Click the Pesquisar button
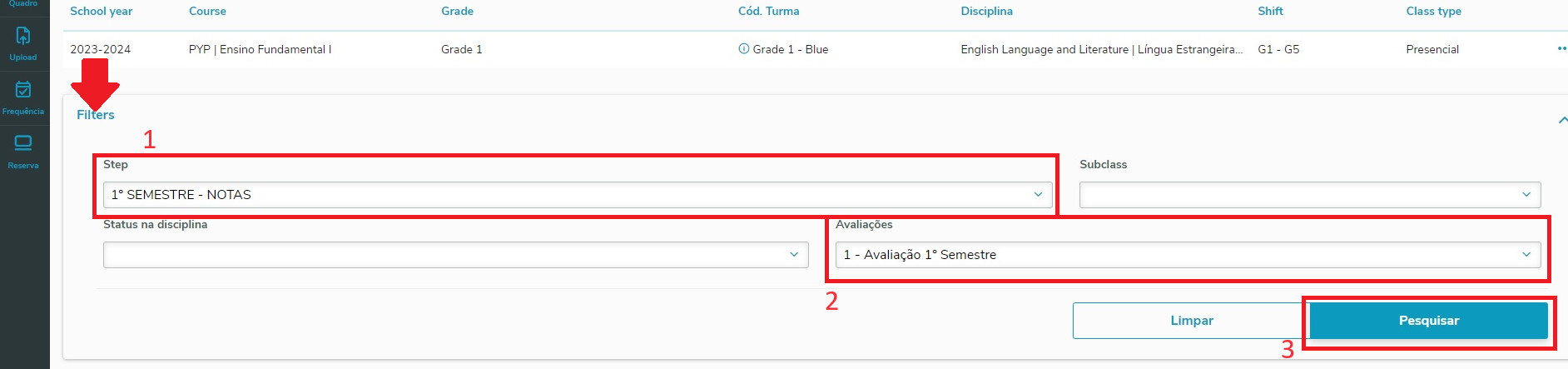Screen dimensions: 1568x369 pyautogui.click(x=1428, y=321)
